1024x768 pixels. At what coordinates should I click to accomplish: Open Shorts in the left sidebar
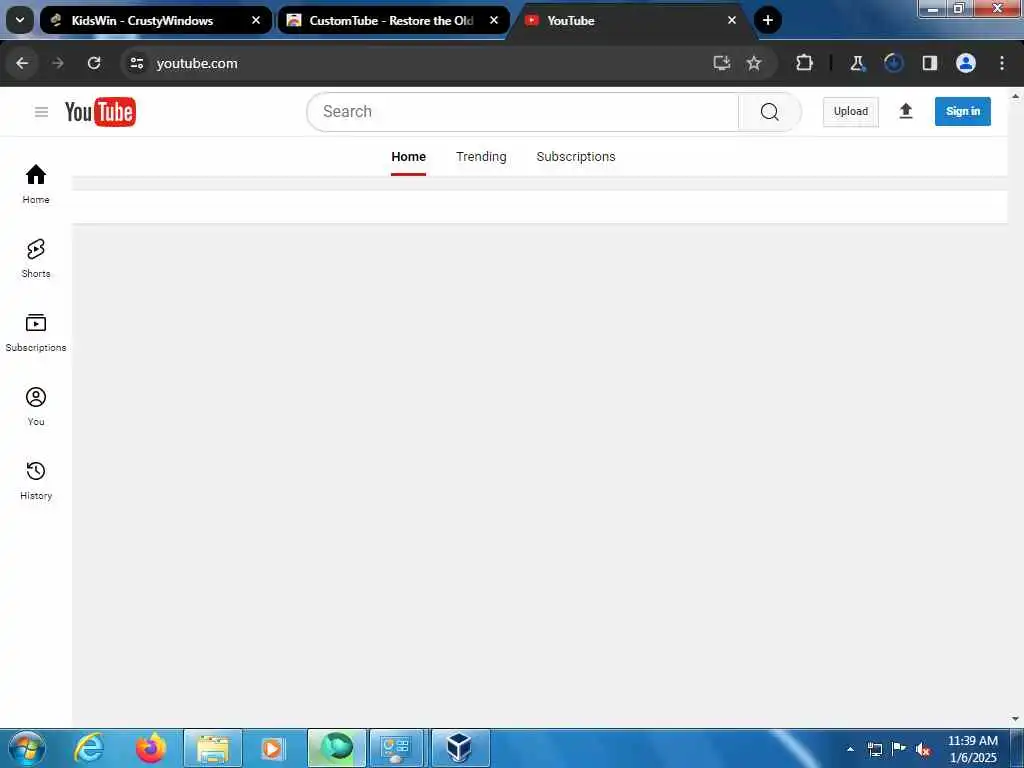pyautogui.click(x=36, y=258)
